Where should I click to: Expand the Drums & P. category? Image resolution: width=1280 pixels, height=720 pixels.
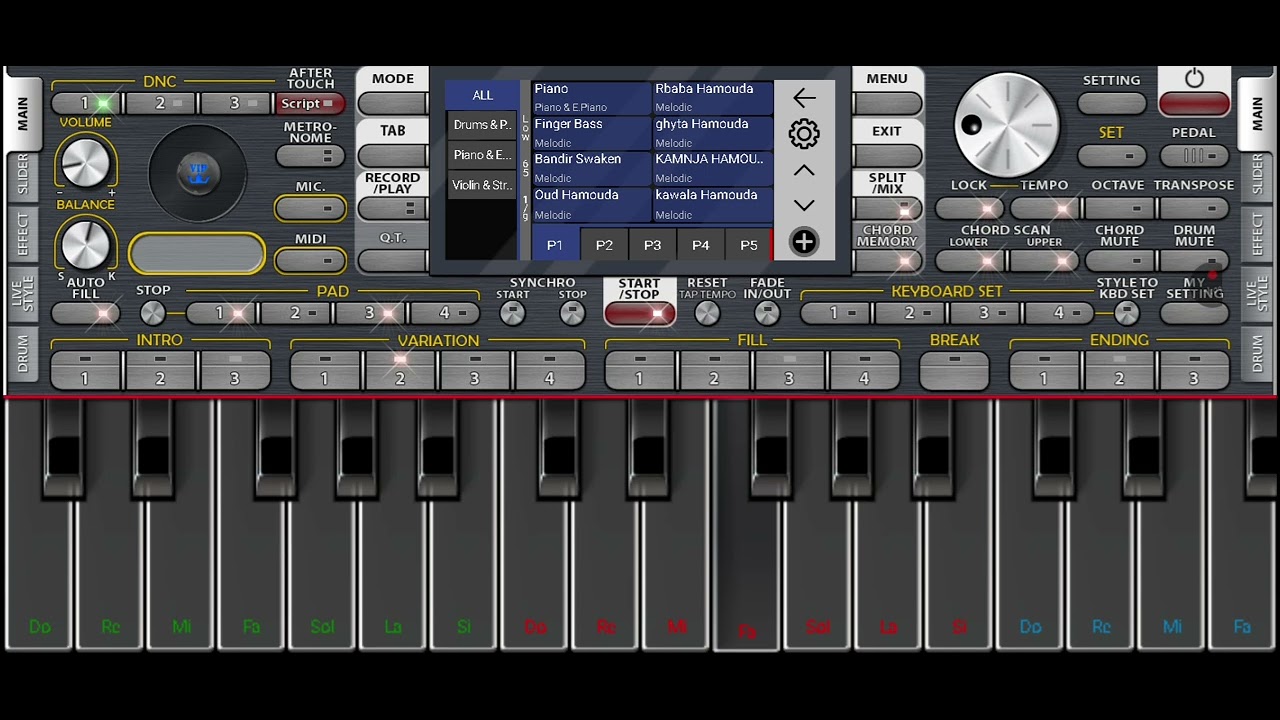[x=482, y=125]
